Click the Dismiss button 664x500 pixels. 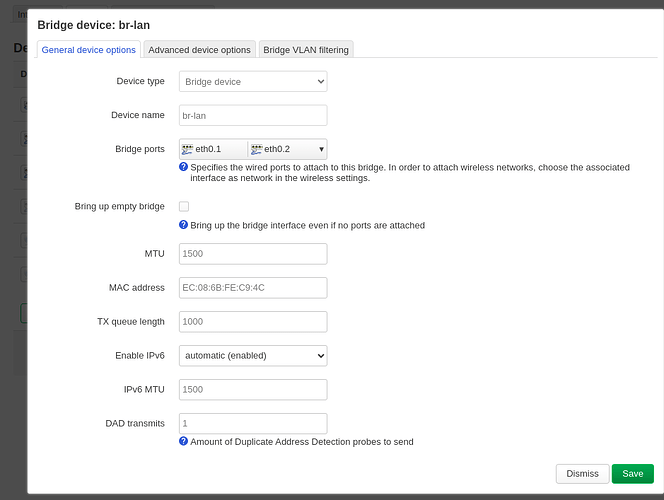point(582,473)
